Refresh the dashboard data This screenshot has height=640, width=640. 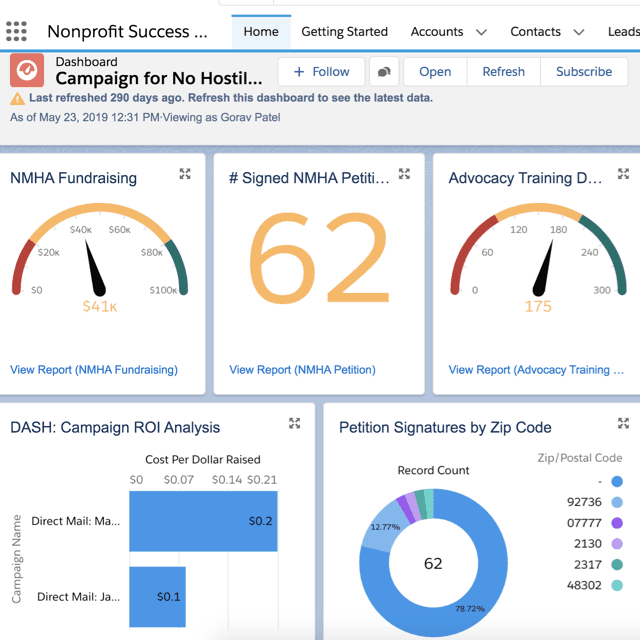(504, 72)
